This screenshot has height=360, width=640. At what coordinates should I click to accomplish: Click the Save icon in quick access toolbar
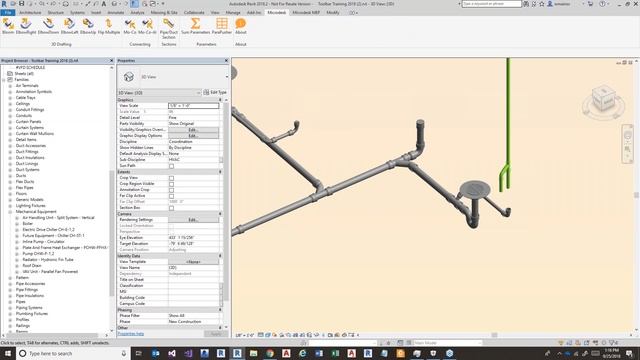21,4
